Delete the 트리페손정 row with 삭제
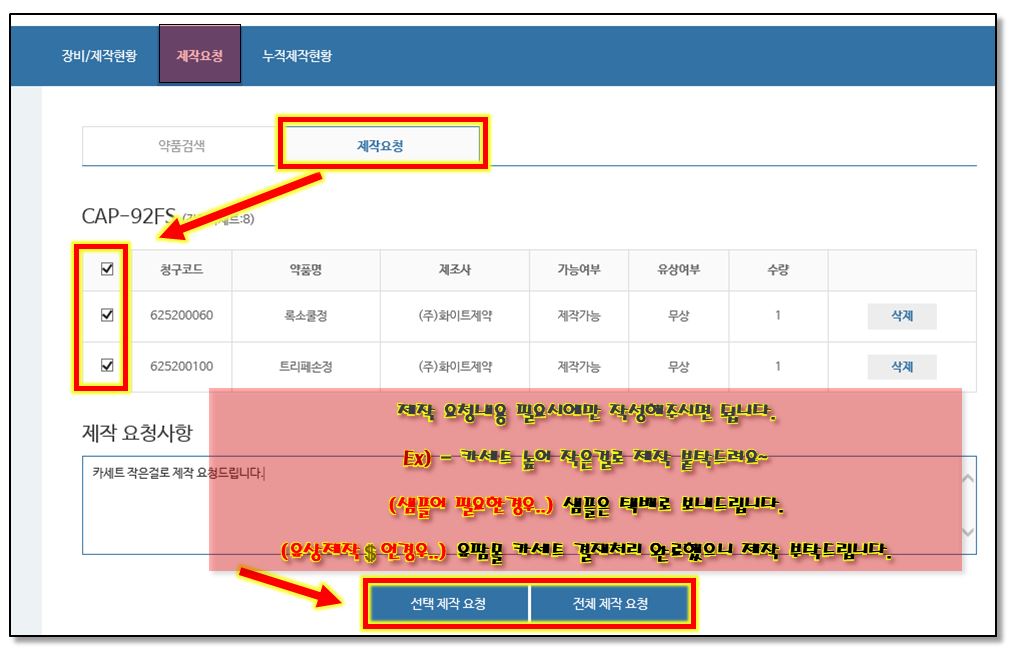 click(x=901, y=367)
